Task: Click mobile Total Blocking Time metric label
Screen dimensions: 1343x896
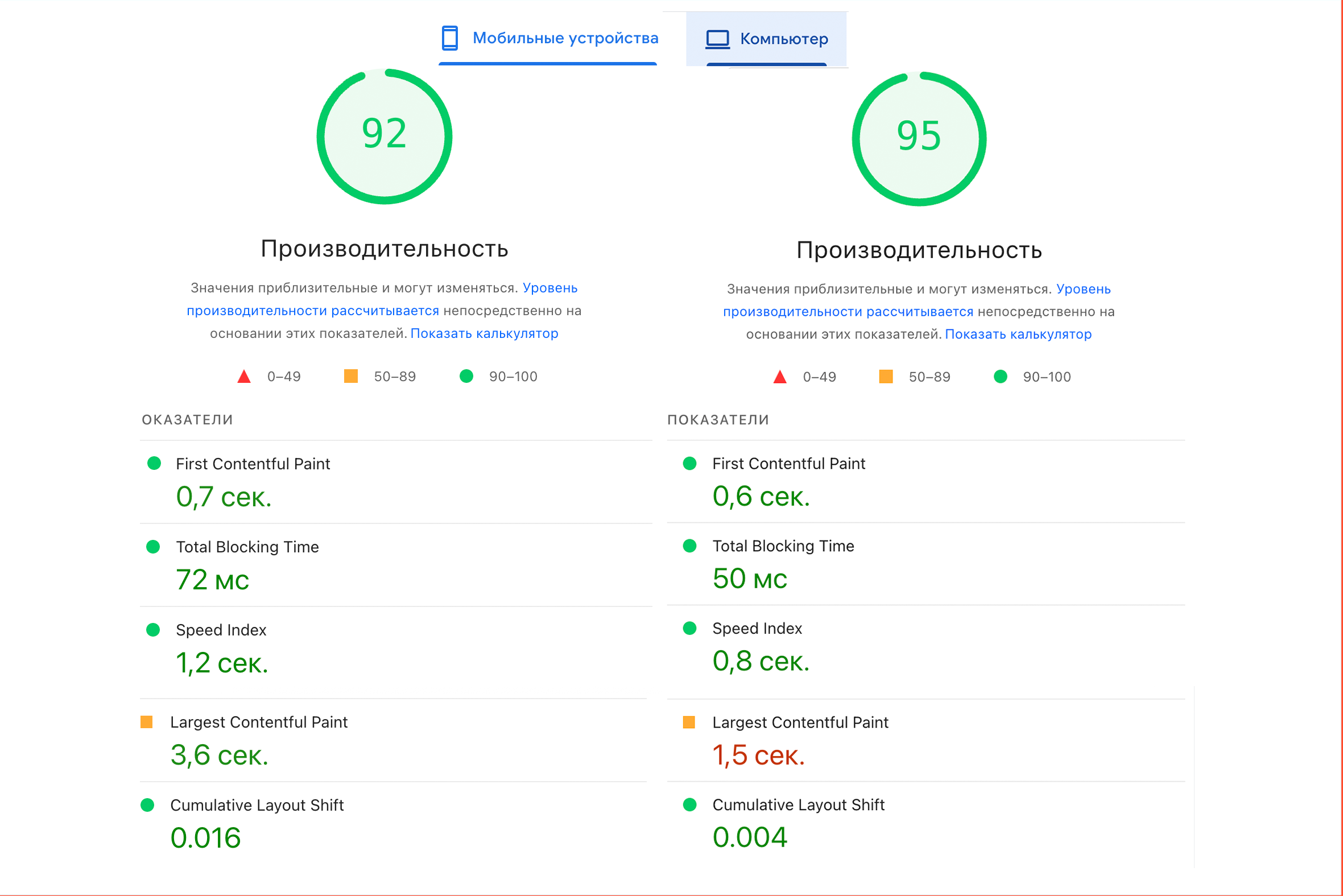Action: tap(247, 547)
